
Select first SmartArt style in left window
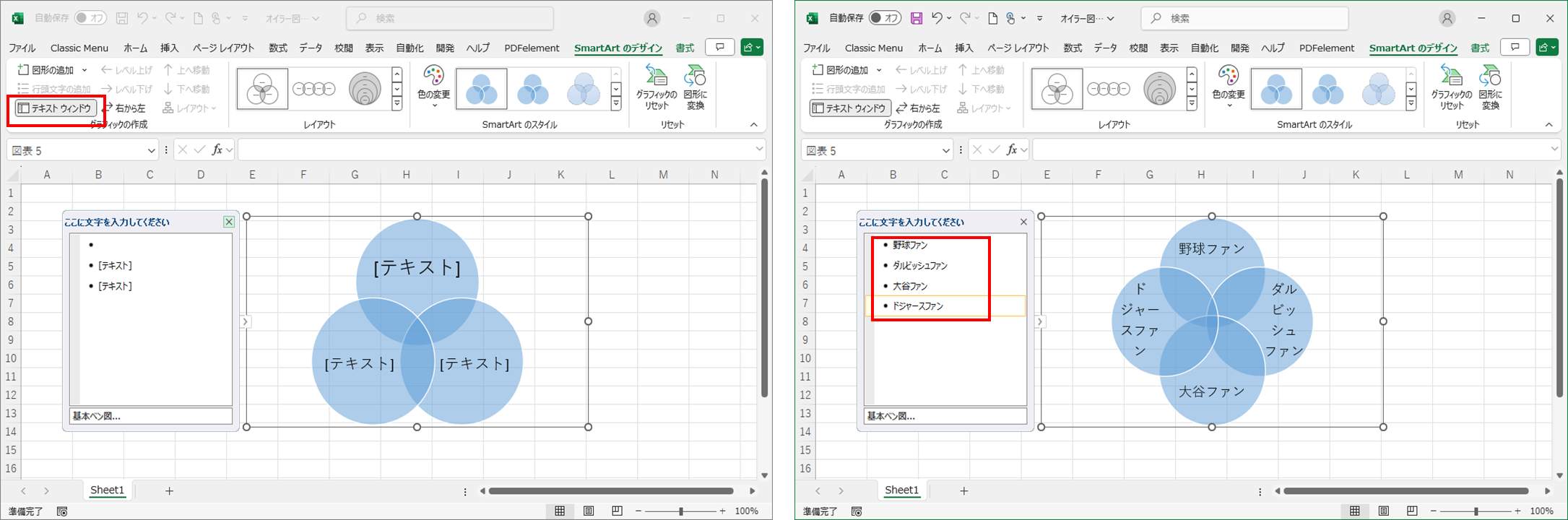[x=482, y=89]
